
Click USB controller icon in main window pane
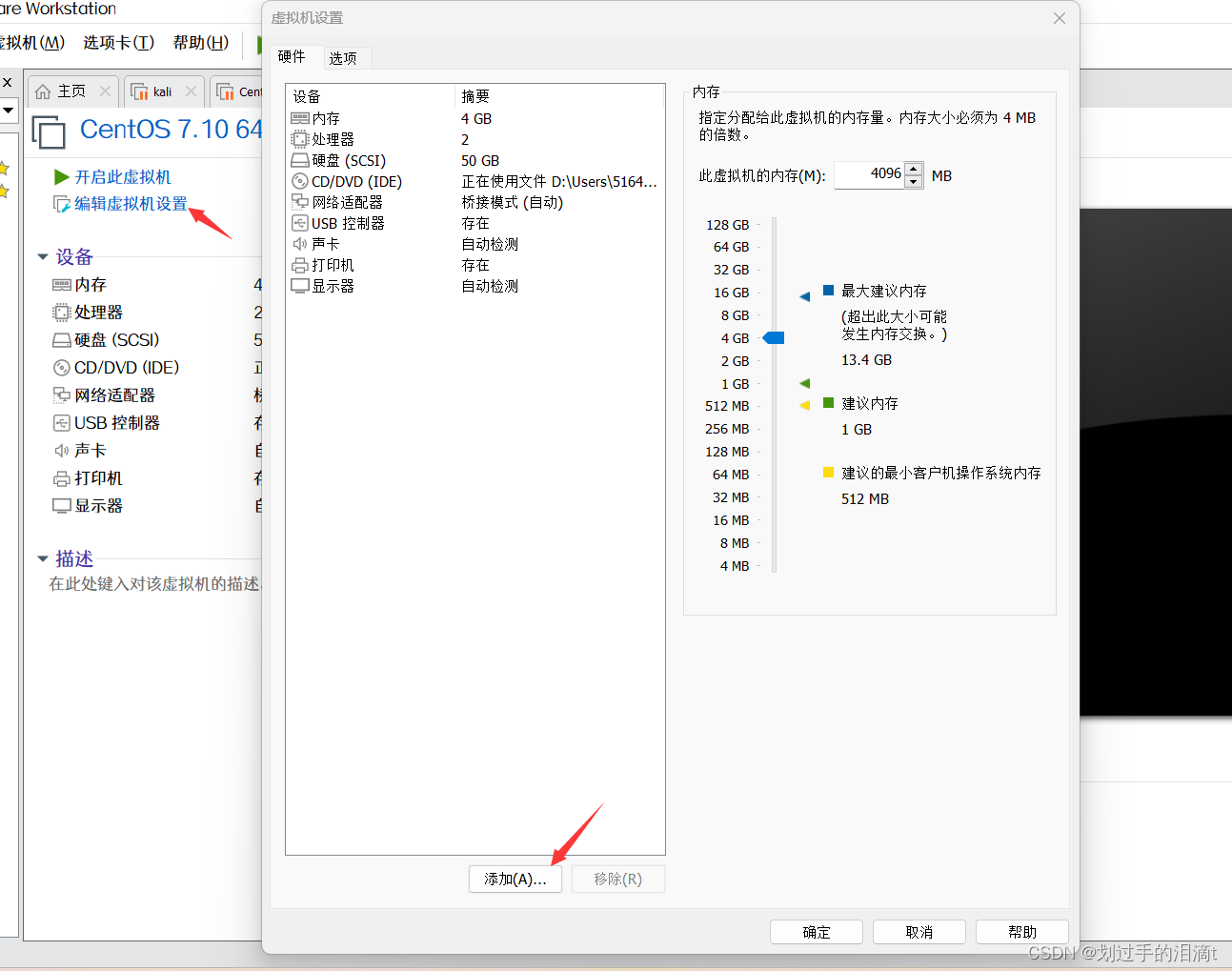click(x=62, y=423)
